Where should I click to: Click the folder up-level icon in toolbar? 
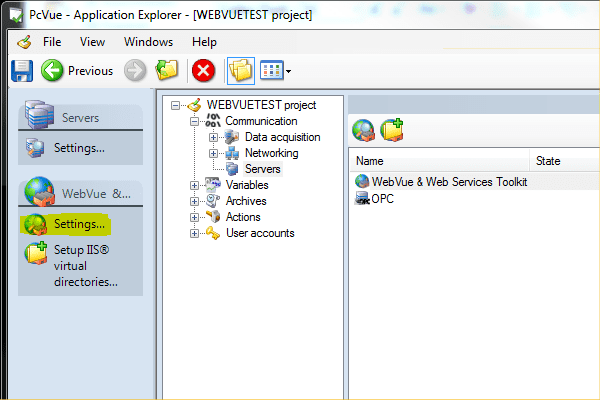[167, 71]
